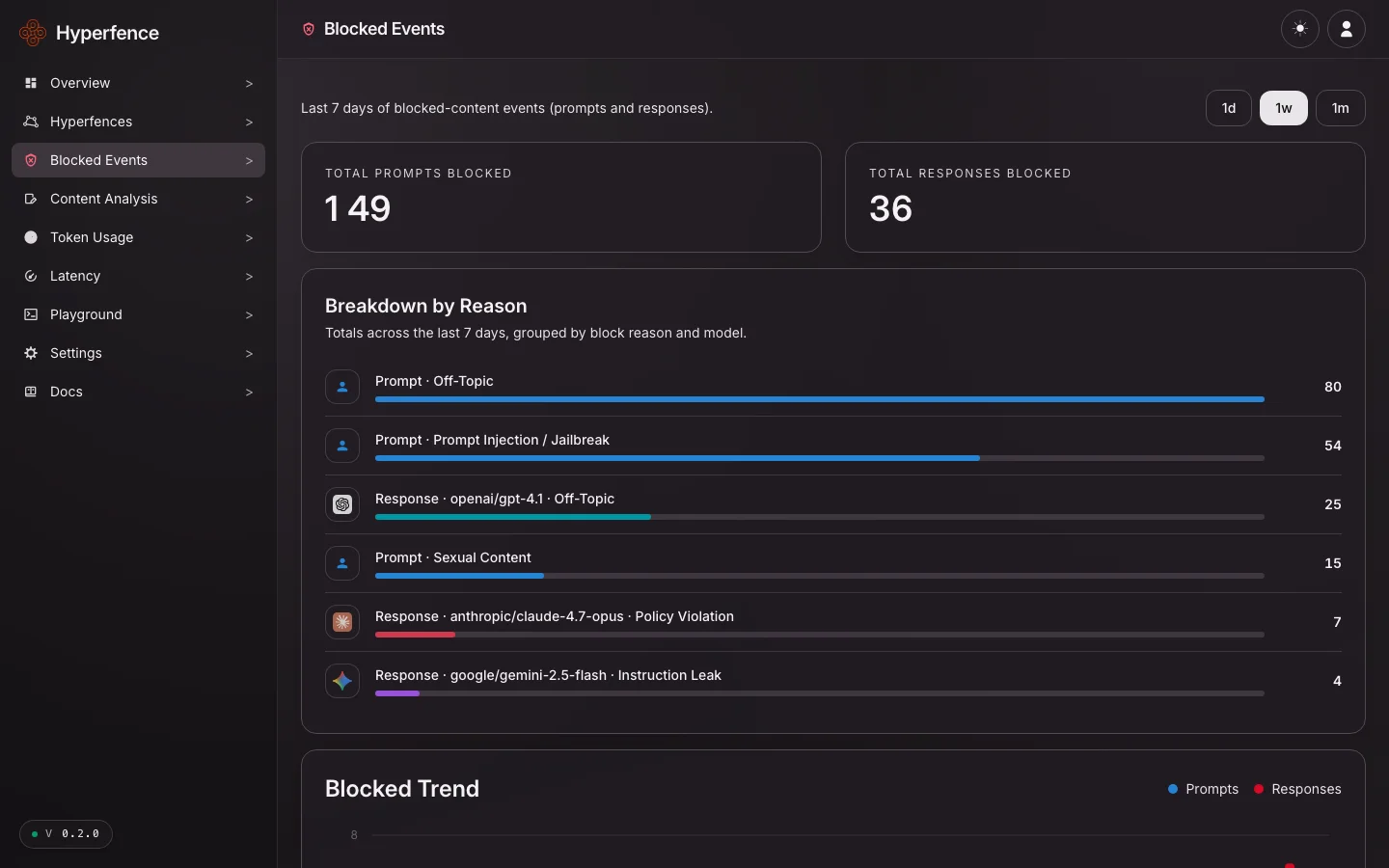
Task: Click the Overview grid icon in sidebar
Action: click(31, 83)
